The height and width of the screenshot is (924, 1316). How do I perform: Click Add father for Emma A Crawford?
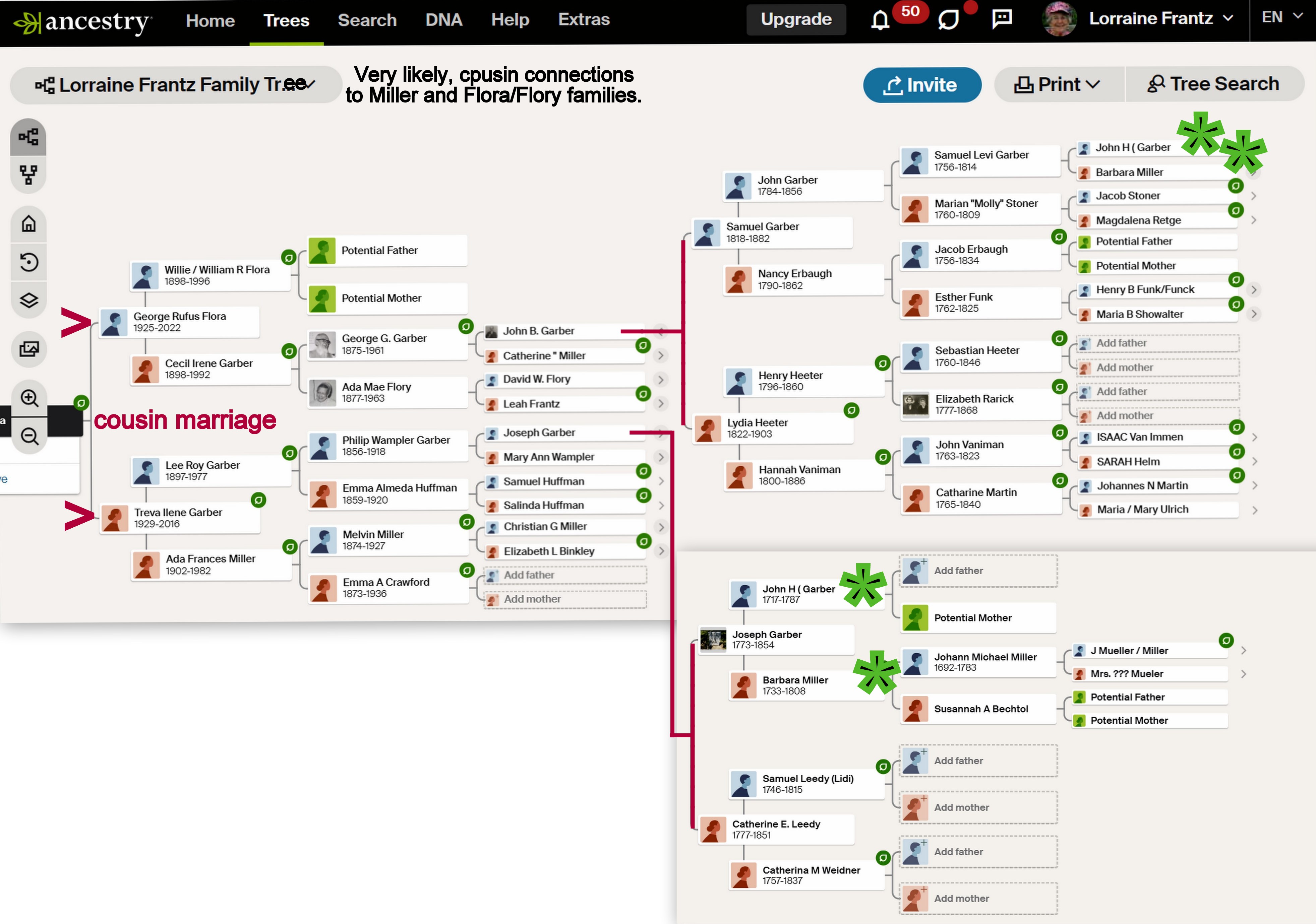[564, 575]
